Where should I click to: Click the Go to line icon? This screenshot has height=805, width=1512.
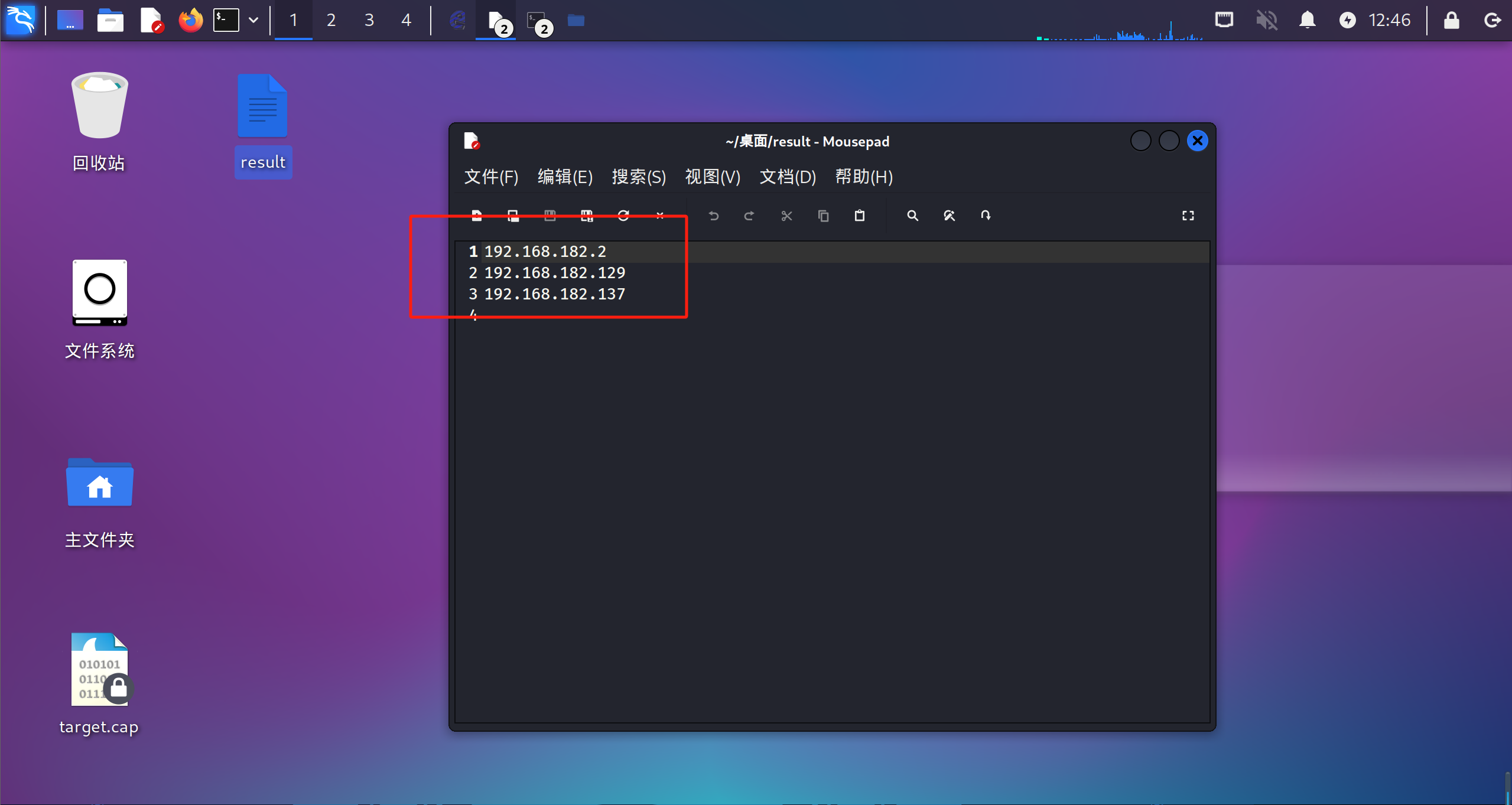pyautogui.click(x=986, y=216)
